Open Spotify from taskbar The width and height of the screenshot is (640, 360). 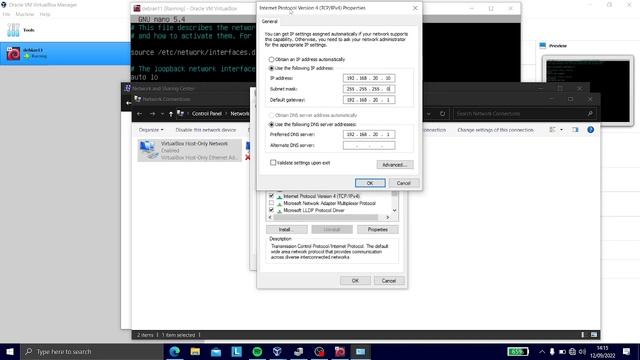(x=257, y=351)
